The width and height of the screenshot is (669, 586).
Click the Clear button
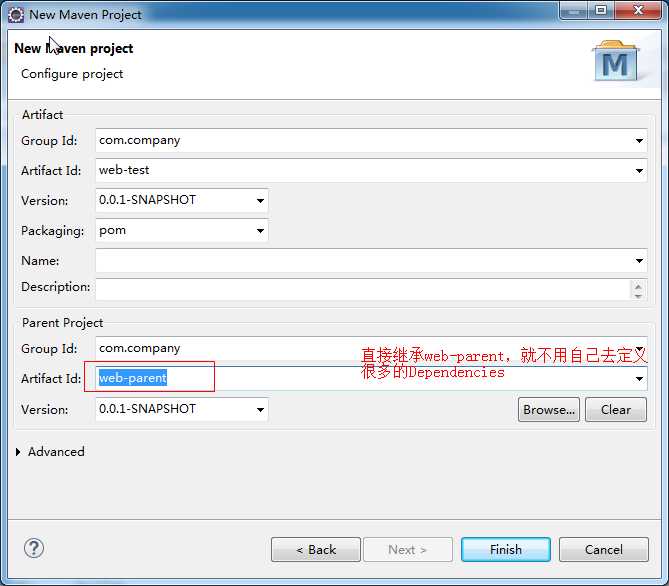(616, 410)
